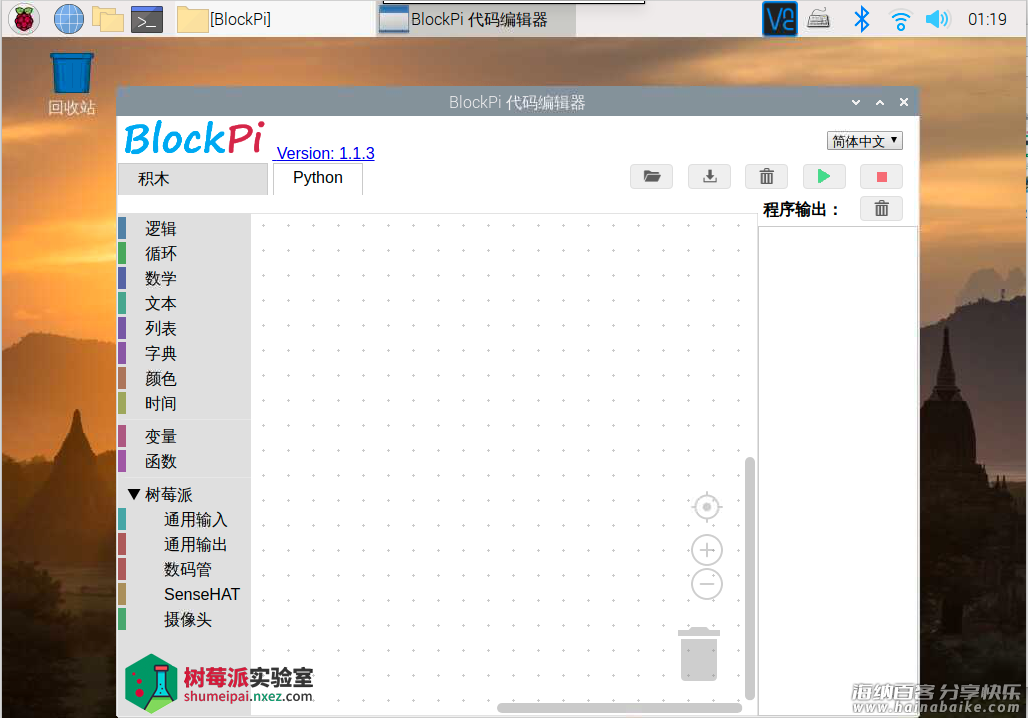Center the workspace with crosshair icon
Screen dimensions: 1028x718
tap(707, 508)
